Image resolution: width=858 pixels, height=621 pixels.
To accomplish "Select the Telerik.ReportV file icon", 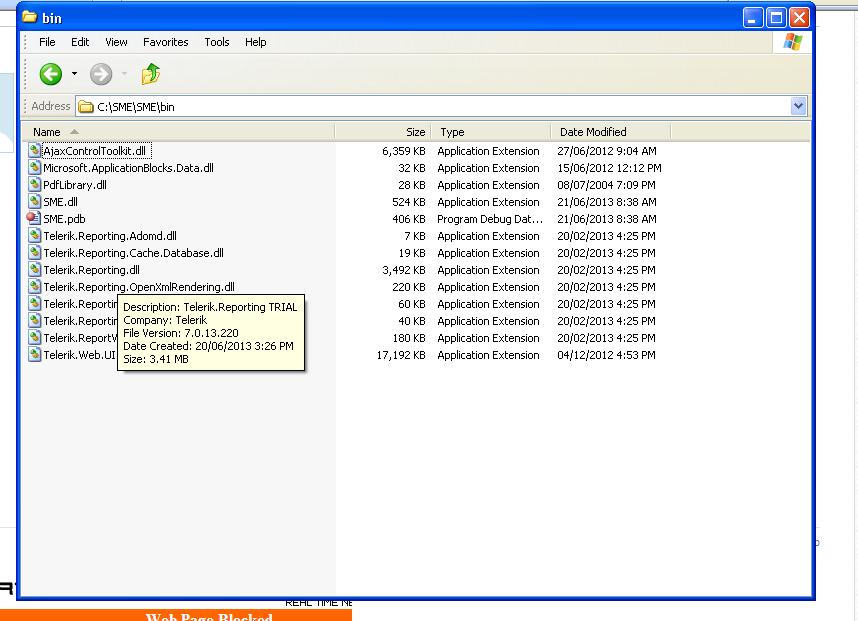I will (34, 338).
